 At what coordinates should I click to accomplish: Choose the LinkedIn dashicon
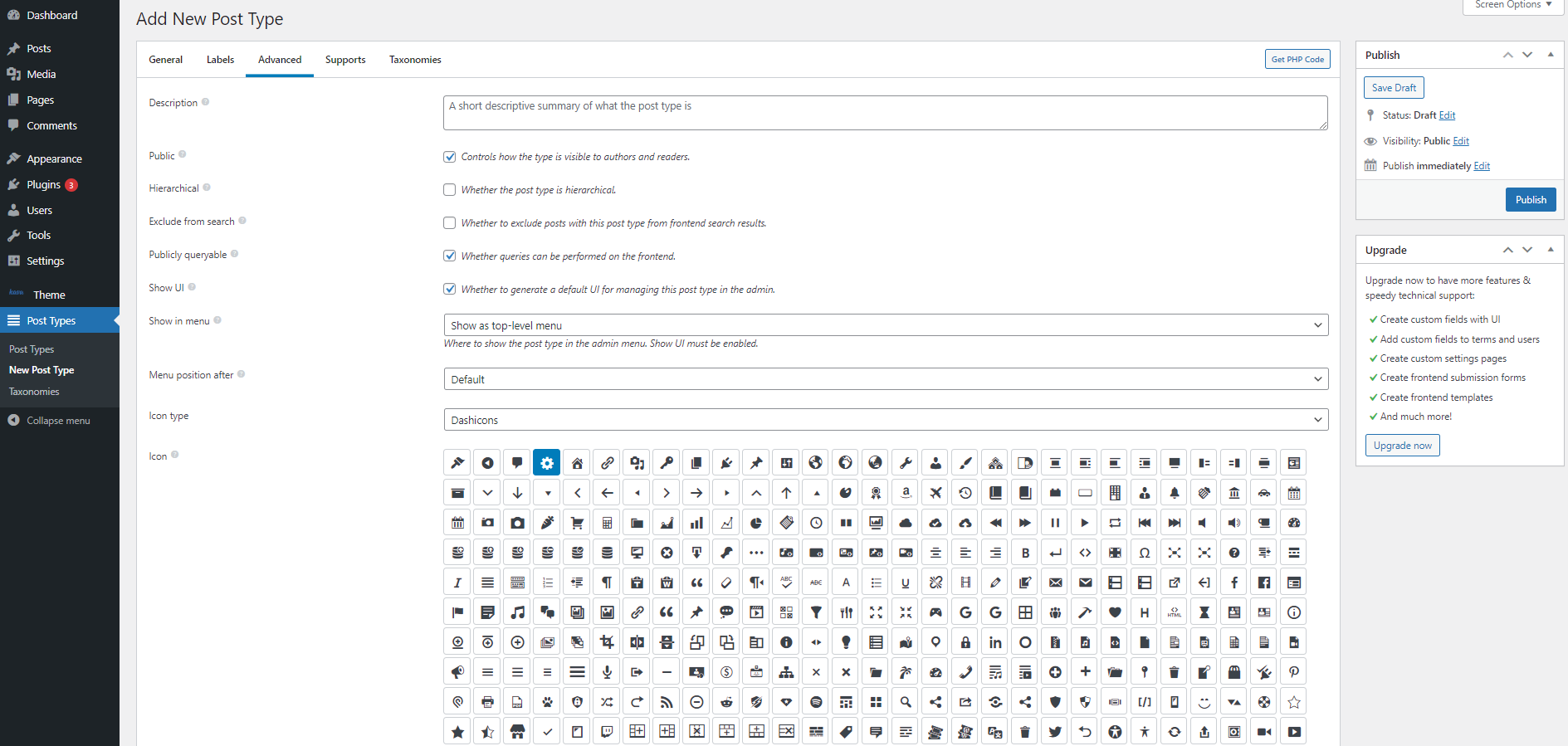pyautogui.click(x=995, y=642)
